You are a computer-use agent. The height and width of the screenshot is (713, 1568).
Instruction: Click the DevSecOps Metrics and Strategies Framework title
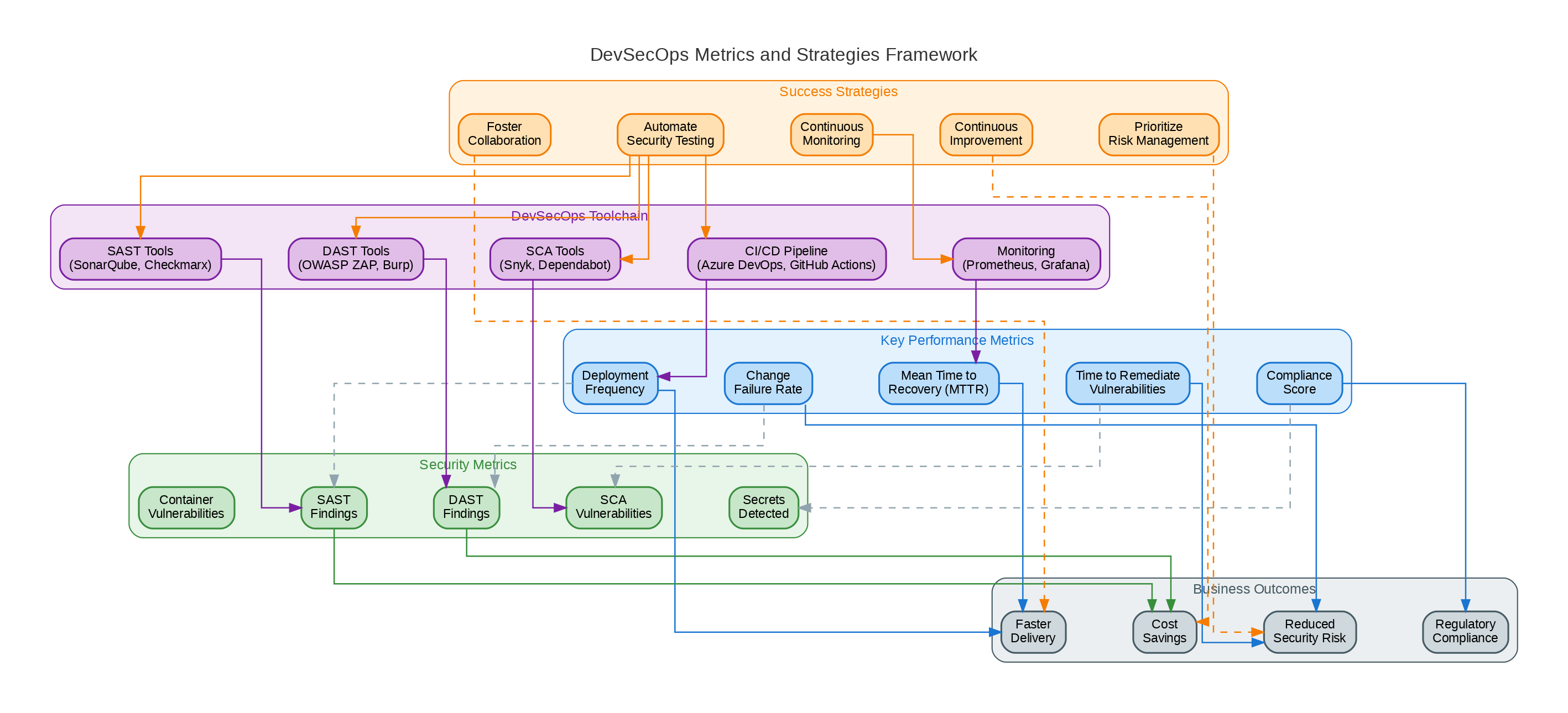tap(783, 55)
